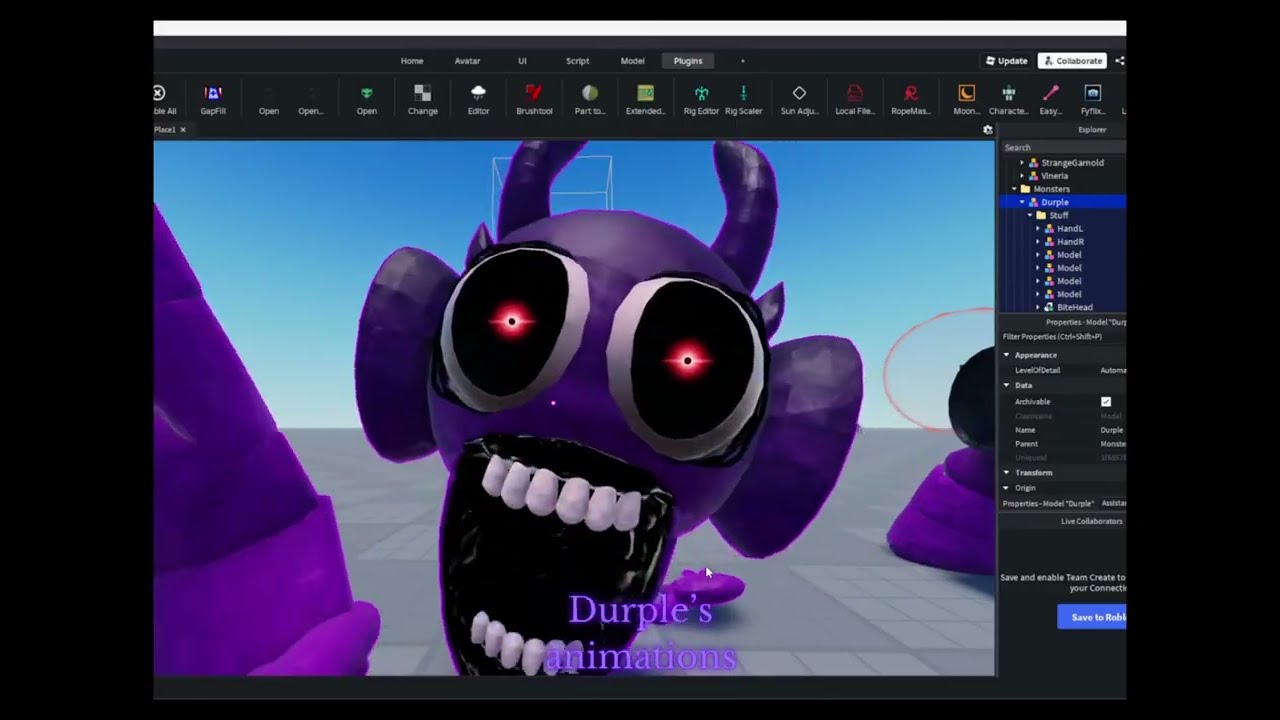Collapse the Data properties section
1280x720 pixels.
click(x=1007, y=385)
